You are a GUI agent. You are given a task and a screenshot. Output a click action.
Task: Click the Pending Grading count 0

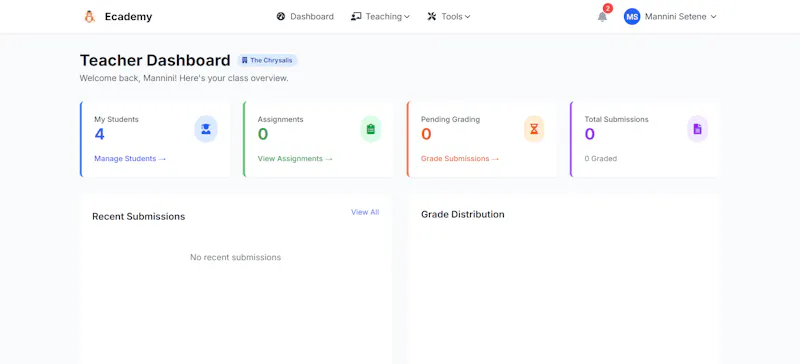point(426,134)
